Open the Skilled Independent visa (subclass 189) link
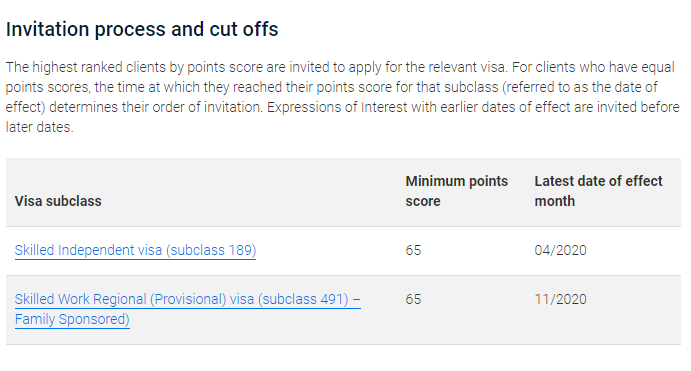Viewport: 691px width, 371px height. (x=135, y=250)
